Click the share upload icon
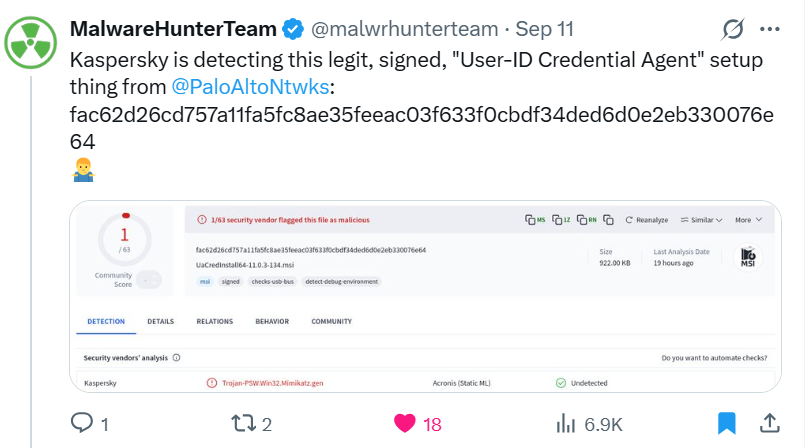The width and height of the screenshot is (808, 448). 769,423
